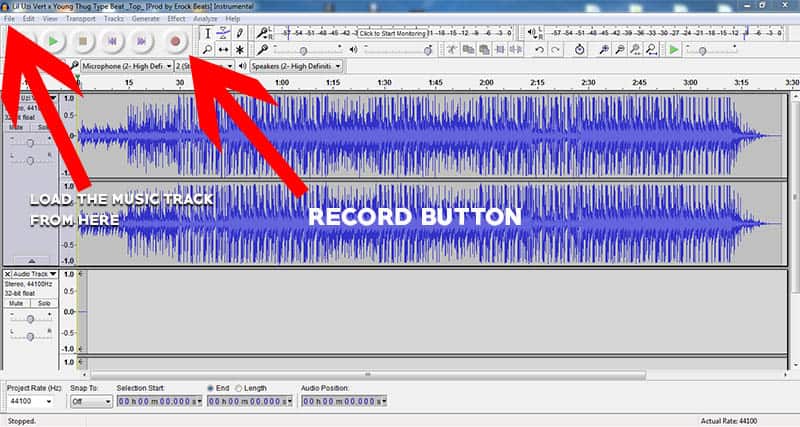
Task: Click the 'Click to Start Monitoring' recording meter
Action: pos(392,33)
